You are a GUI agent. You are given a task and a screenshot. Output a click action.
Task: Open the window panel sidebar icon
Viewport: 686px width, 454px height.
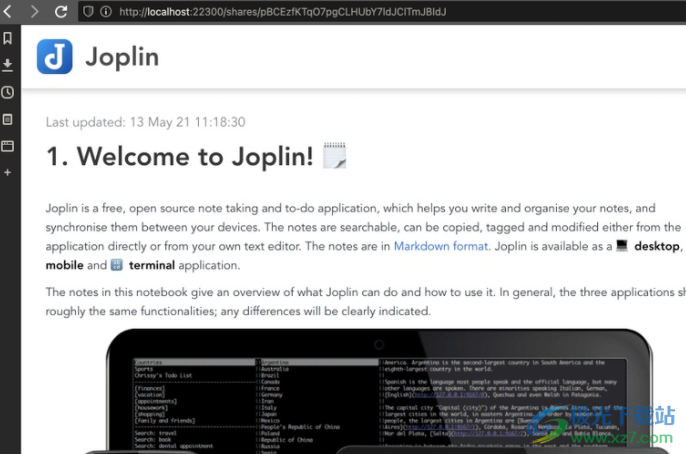pos(7,146)
